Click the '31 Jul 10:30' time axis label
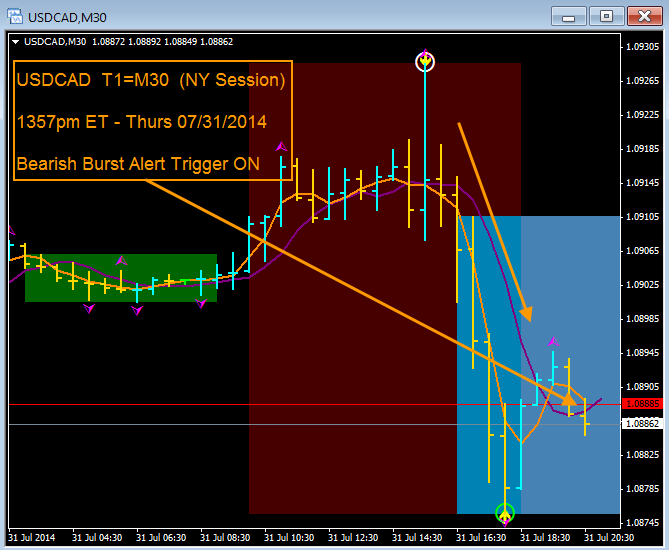Viewport: 669px width, 550px height. [289, 538]
